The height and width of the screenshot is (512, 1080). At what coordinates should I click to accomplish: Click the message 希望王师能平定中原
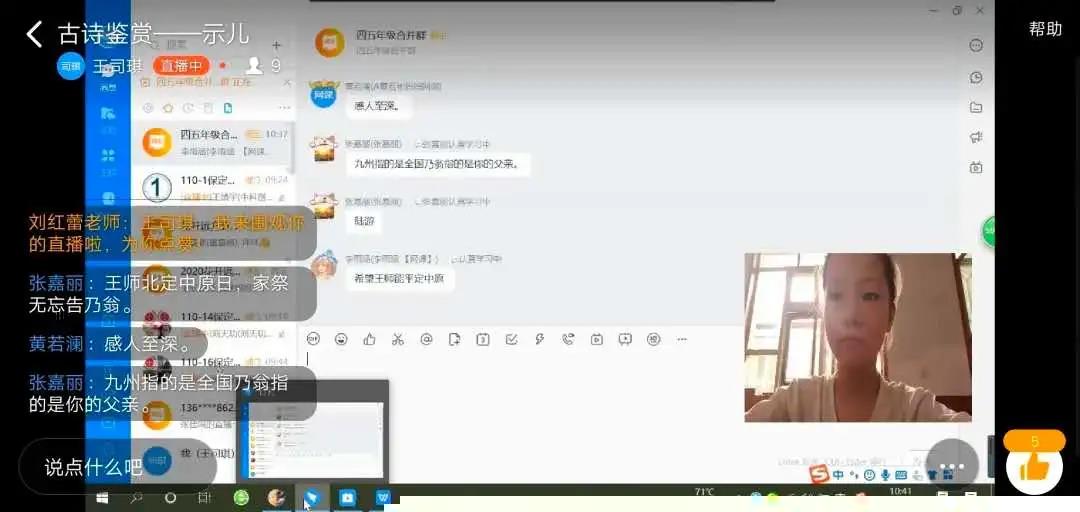pyautogui.click(x=399, y=279)
